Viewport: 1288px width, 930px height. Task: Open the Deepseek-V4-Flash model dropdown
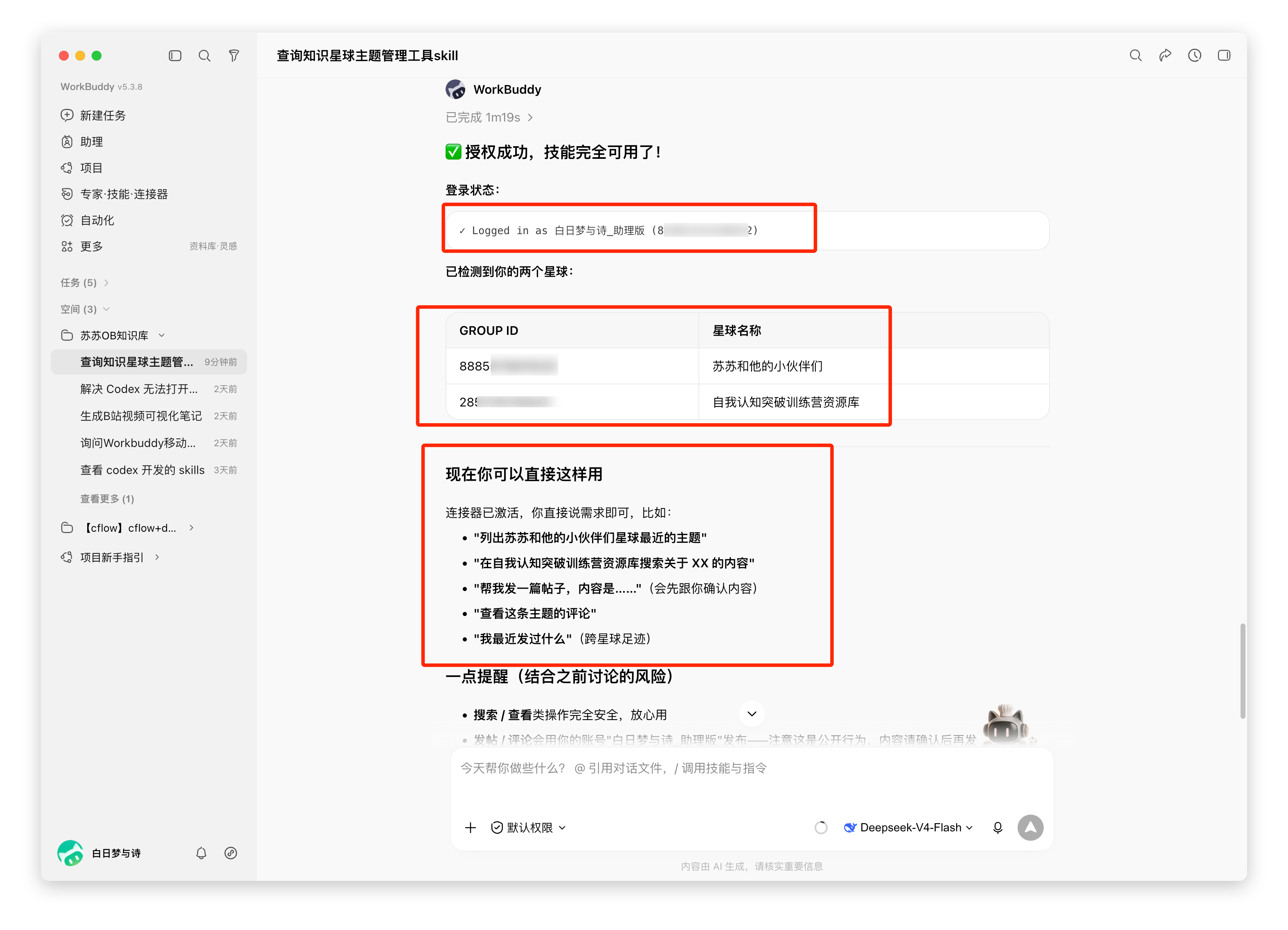pos(908,827)
